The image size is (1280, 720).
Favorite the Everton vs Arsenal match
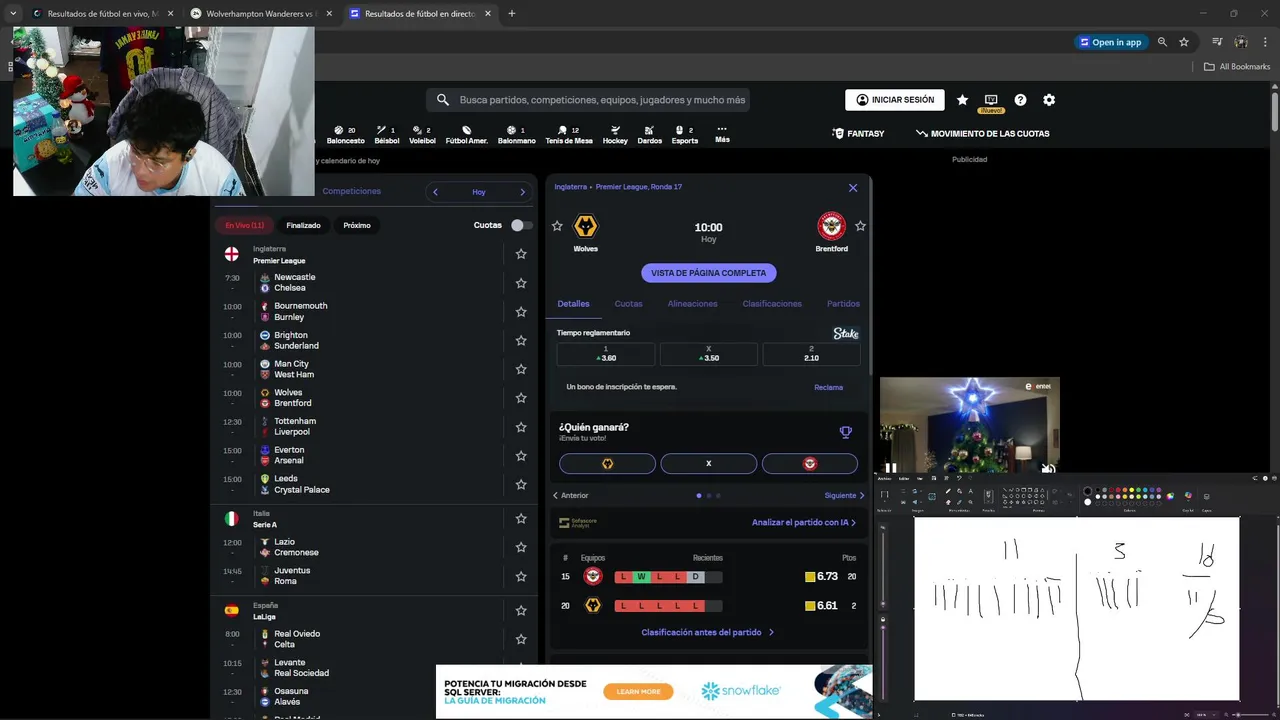tap(521, 455)
